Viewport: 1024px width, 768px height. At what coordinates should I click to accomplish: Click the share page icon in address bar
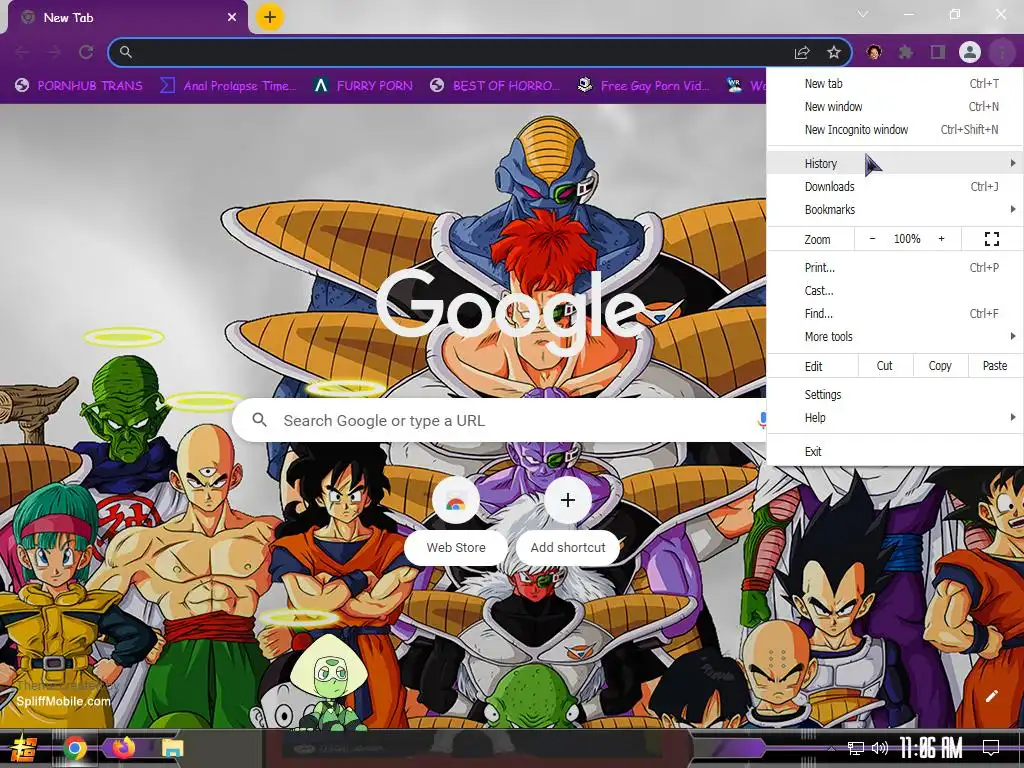tap(802, 52)
